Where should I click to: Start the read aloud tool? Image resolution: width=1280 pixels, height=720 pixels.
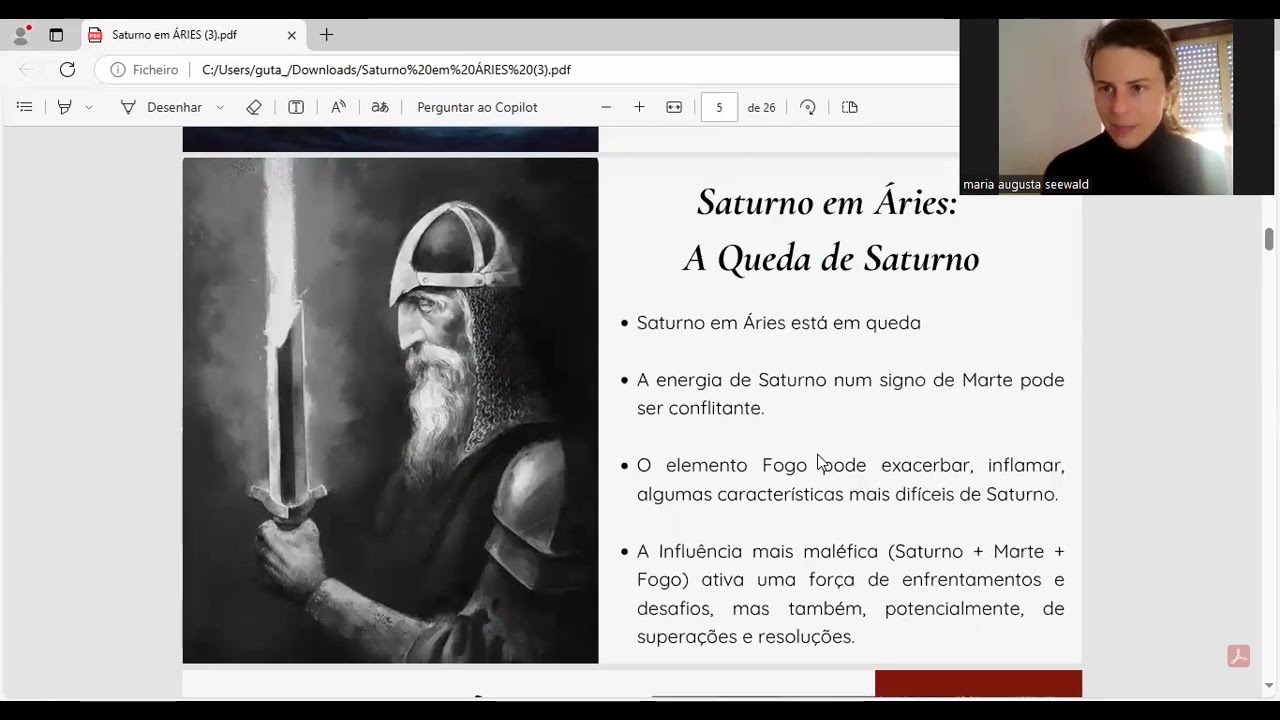coord(339,107)
